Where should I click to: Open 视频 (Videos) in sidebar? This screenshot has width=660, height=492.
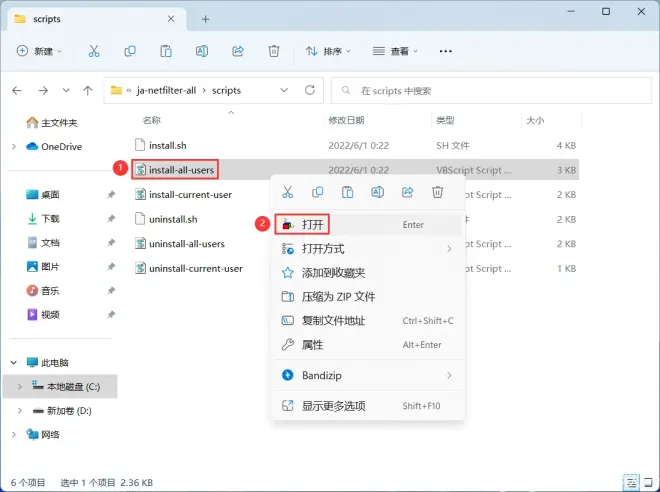click(x=43, y=314)
